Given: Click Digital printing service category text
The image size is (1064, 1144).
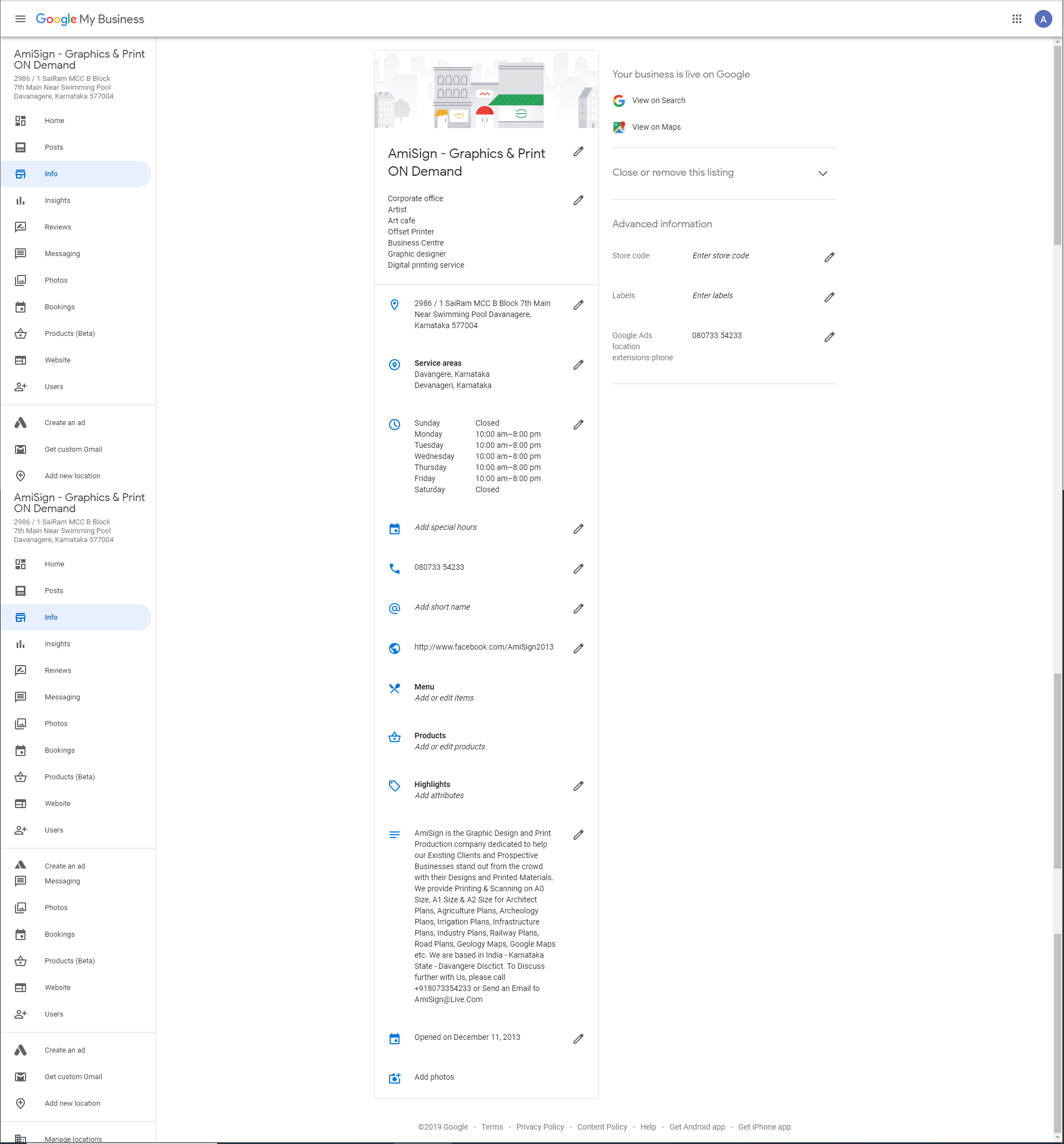Looking at the screenshot, I should (x=426, y=265).
